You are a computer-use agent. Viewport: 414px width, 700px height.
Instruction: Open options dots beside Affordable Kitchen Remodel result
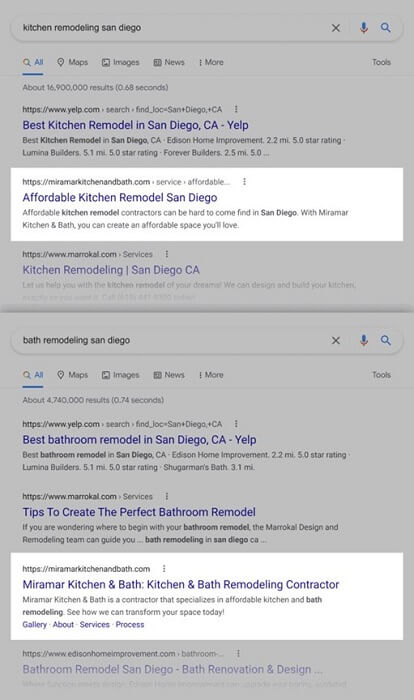[244, 182]
